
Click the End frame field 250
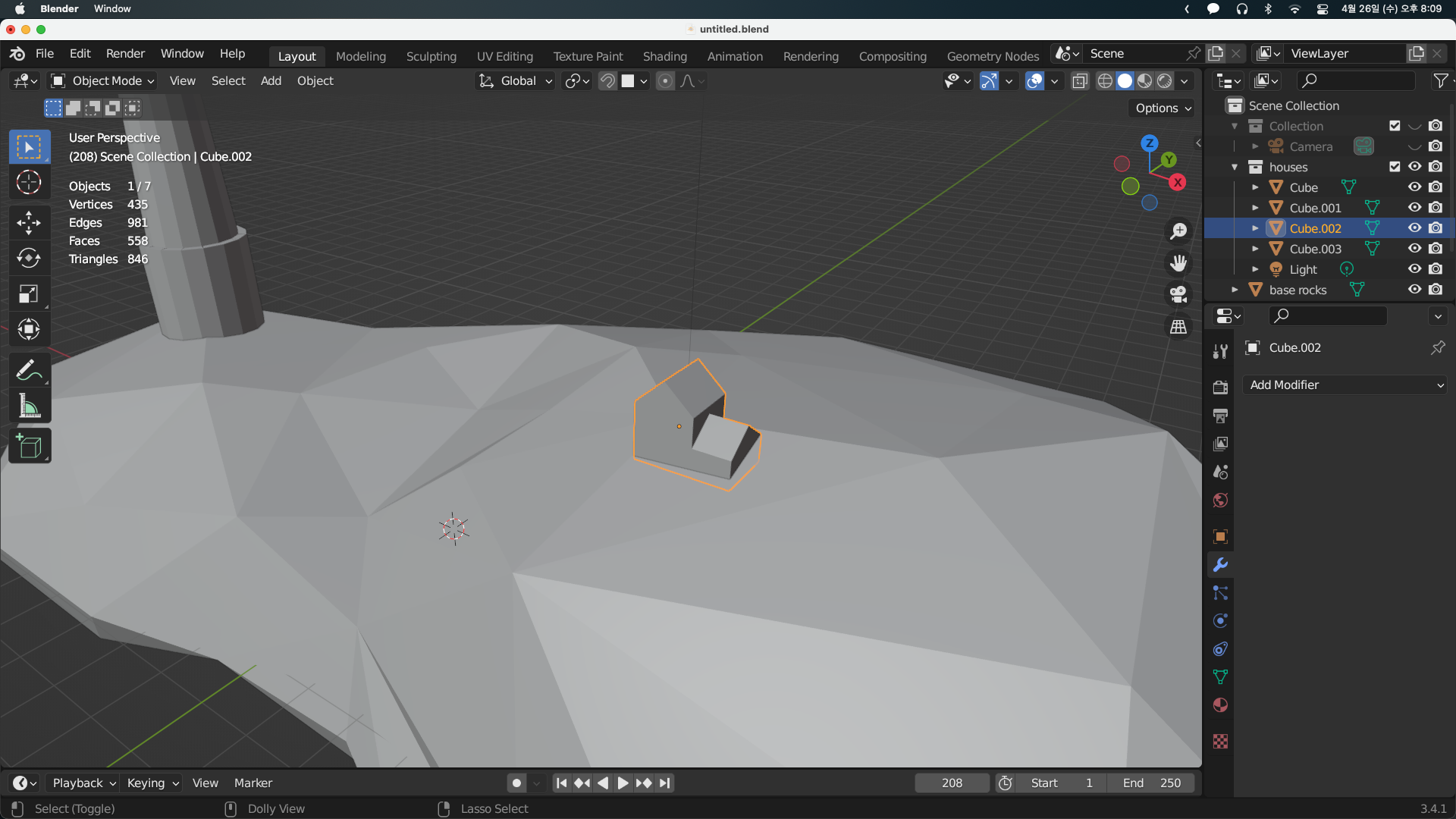pos(1151,783)
